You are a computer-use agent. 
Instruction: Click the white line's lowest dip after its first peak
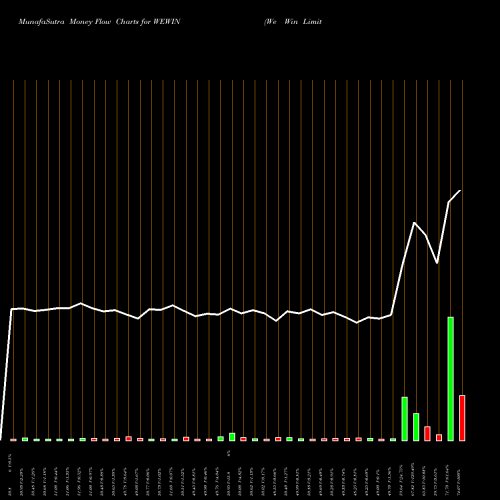437,263
